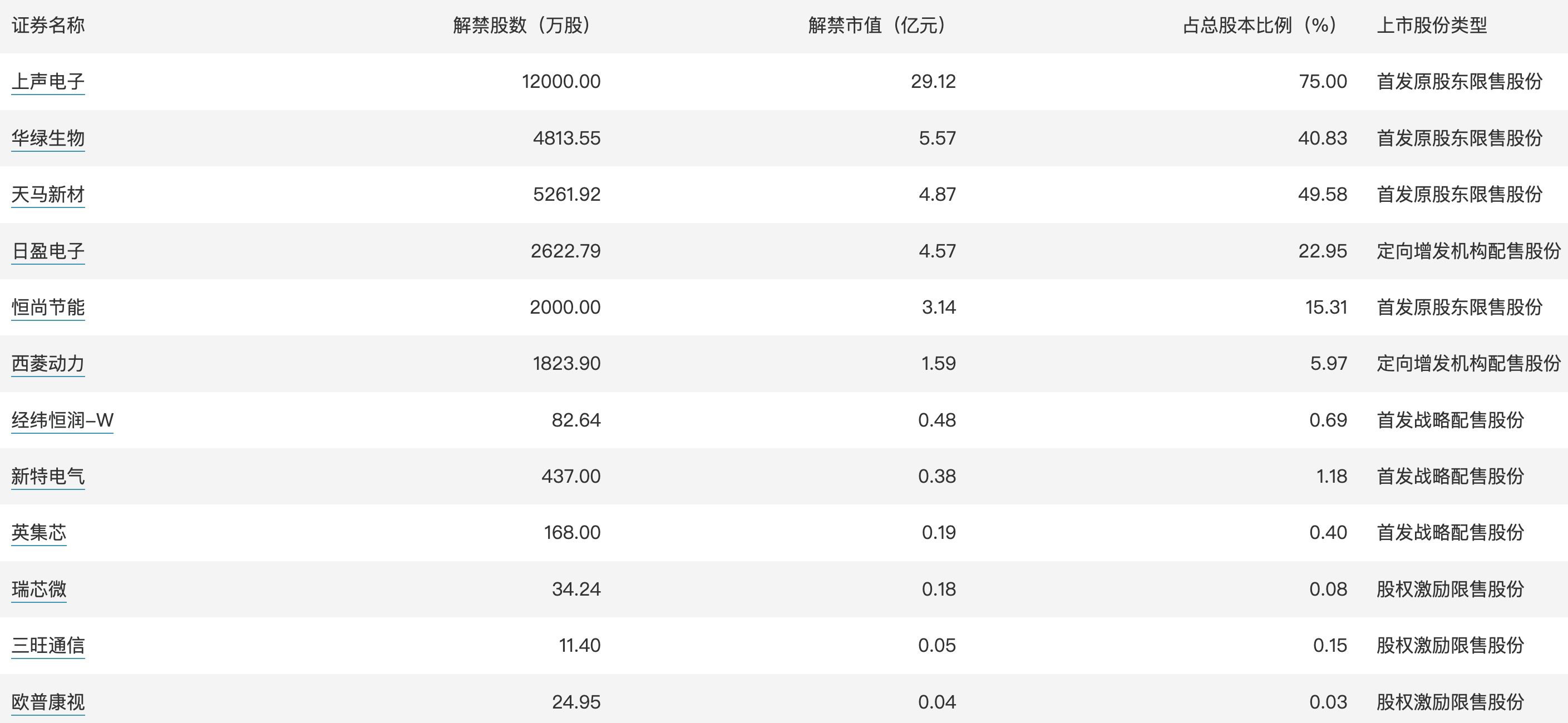Image resolution: width=1568 pixels, height=723 pixels.
Task: Click the 上市股份类型 column header
Action: pyautogui.click(x=1432, y=26)
